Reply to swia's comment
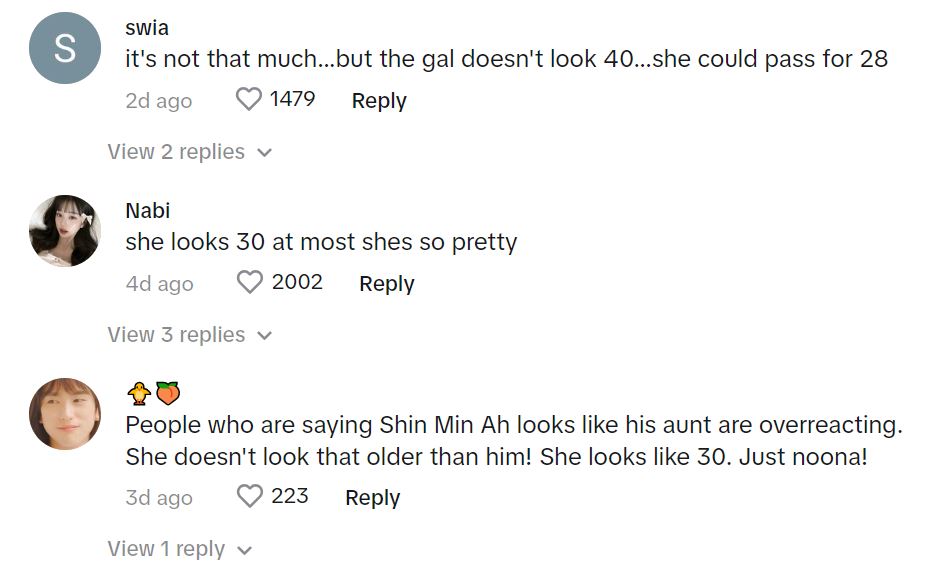947x574 pixels. click(379, 101)
